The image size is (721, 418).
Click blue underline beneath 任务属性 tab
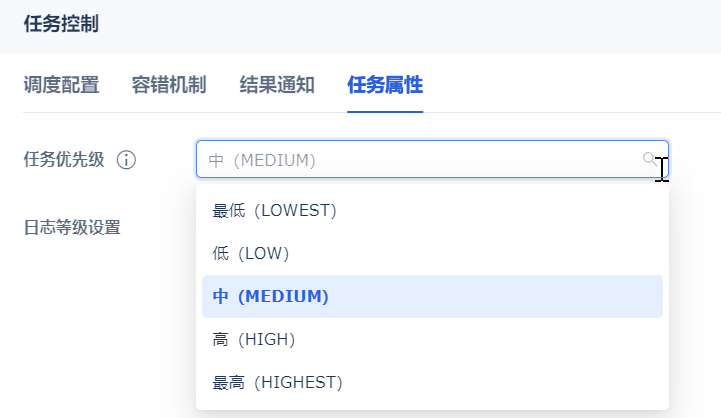(x=385, y=111)
